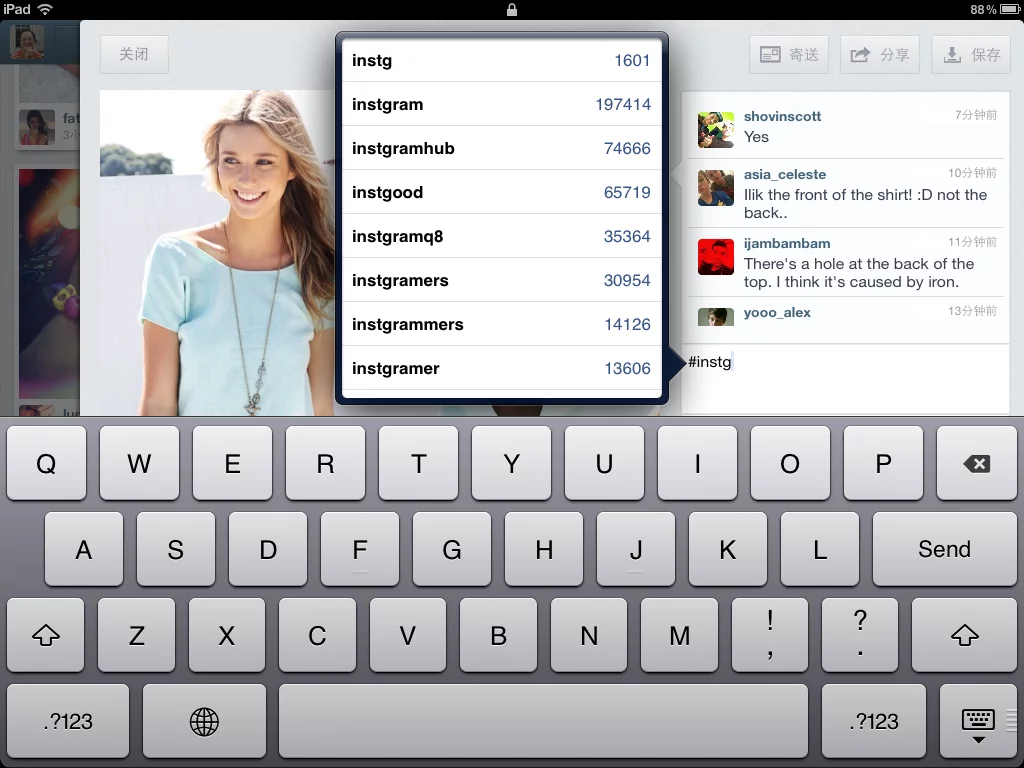Tap the globe language-switch key
This screenshot has width=1024, height=768.
pos(204,721)
